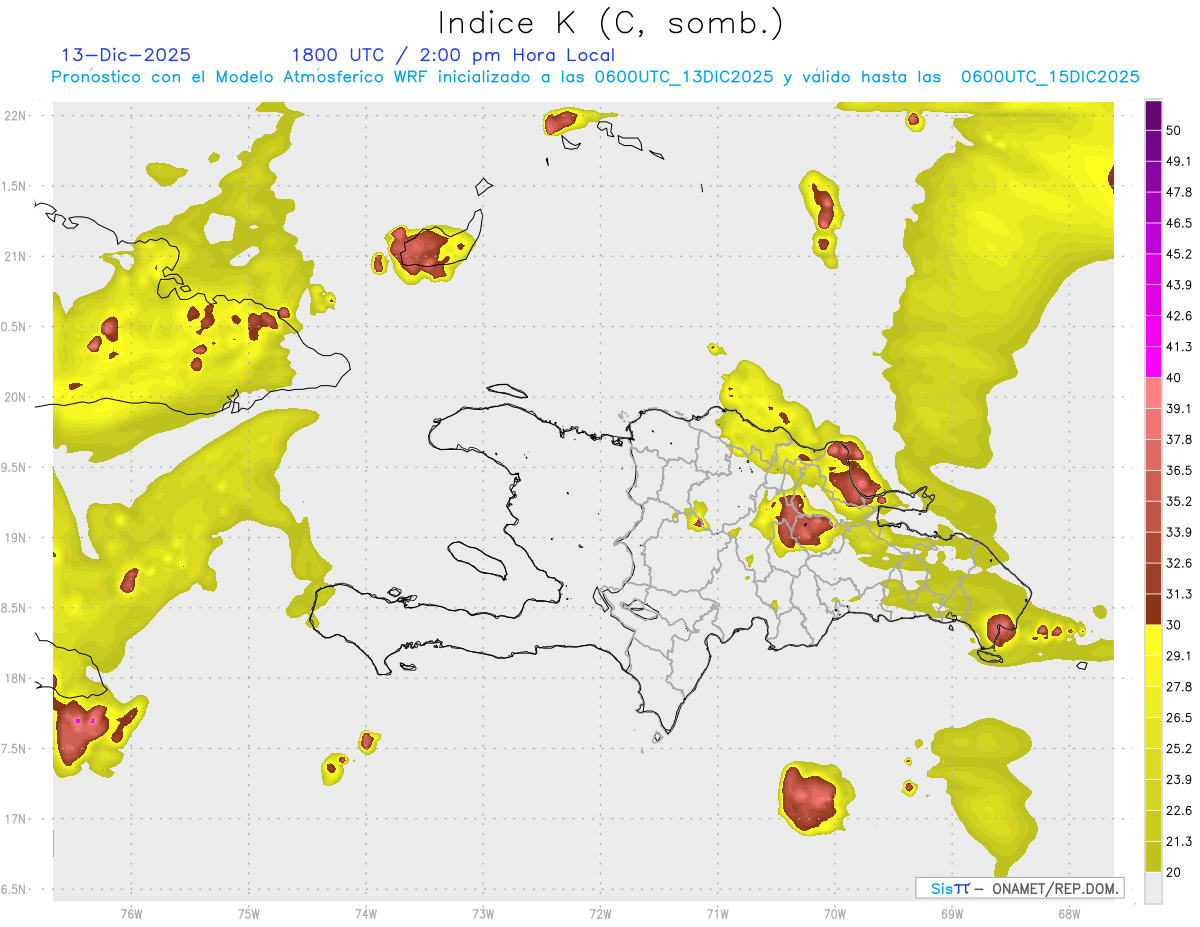Screen dimensions: 1200x927
Task: Click the title "Indice K (C, somb.)"
Action: click(x=611, y=23)
